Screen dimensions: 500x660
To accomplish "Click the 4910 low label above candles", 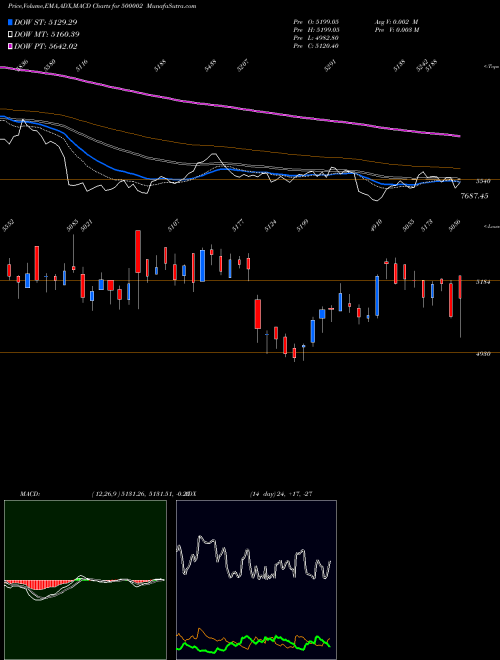I will tap(377, 226).
